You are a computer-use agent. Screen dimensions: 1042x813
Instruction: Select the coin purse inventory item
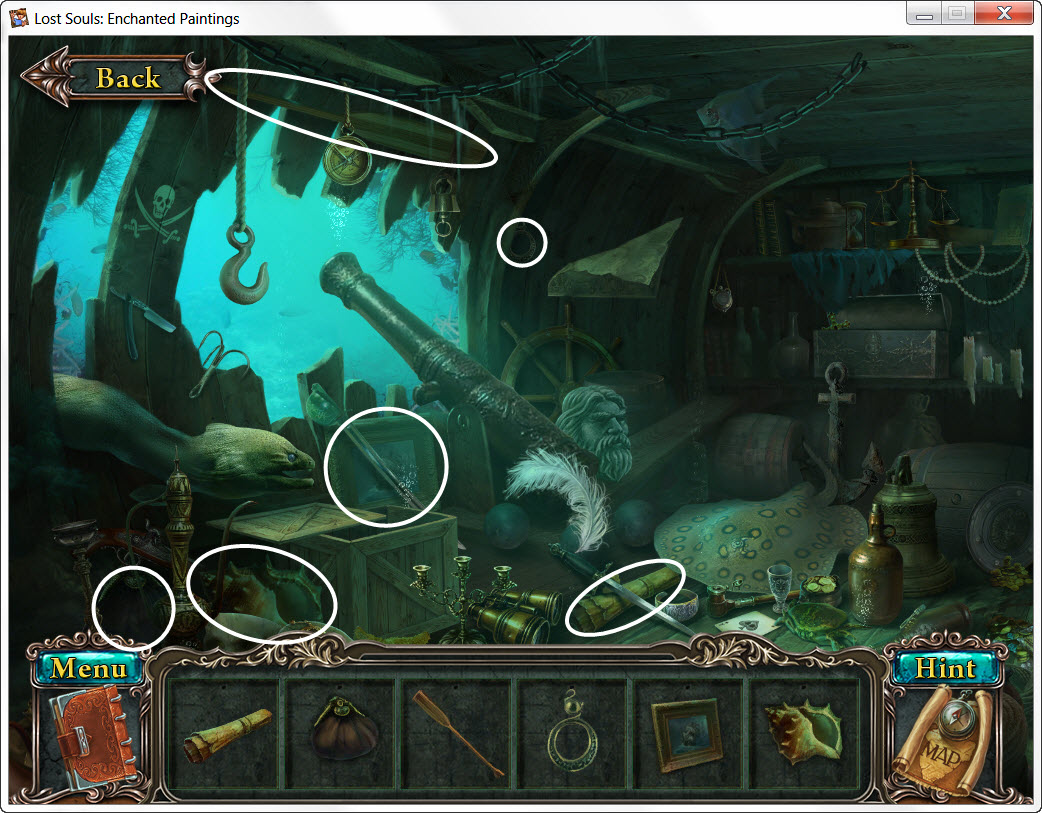click(343, 740)
